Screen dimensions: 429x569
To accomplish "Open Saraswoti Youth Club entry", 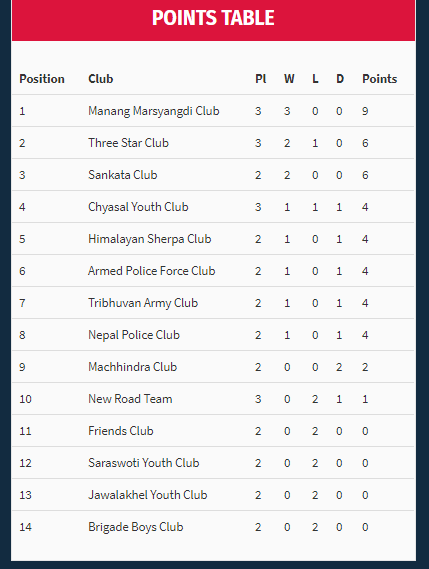I will 144,463.
